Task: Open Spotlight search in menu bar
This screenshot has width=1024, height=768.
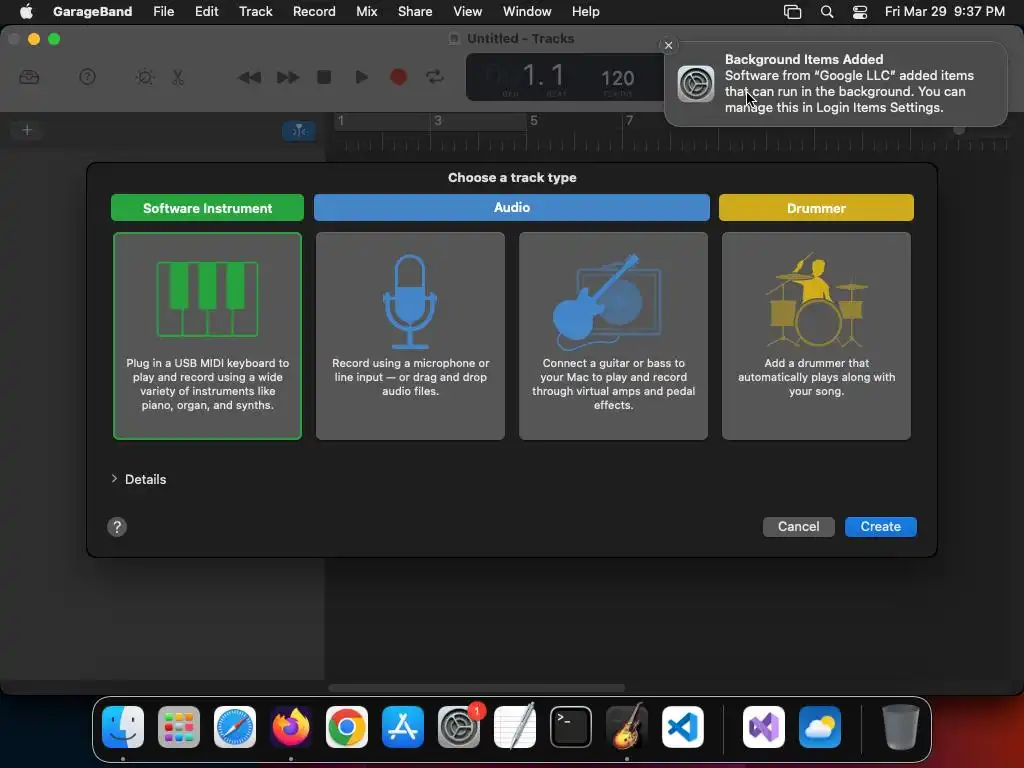Action: coord(827,12)
